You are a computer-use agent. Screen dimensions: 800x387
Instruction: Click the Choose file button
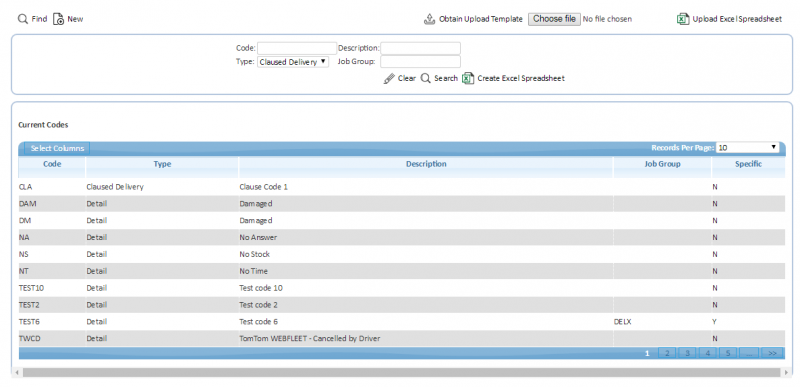(554, 19)
